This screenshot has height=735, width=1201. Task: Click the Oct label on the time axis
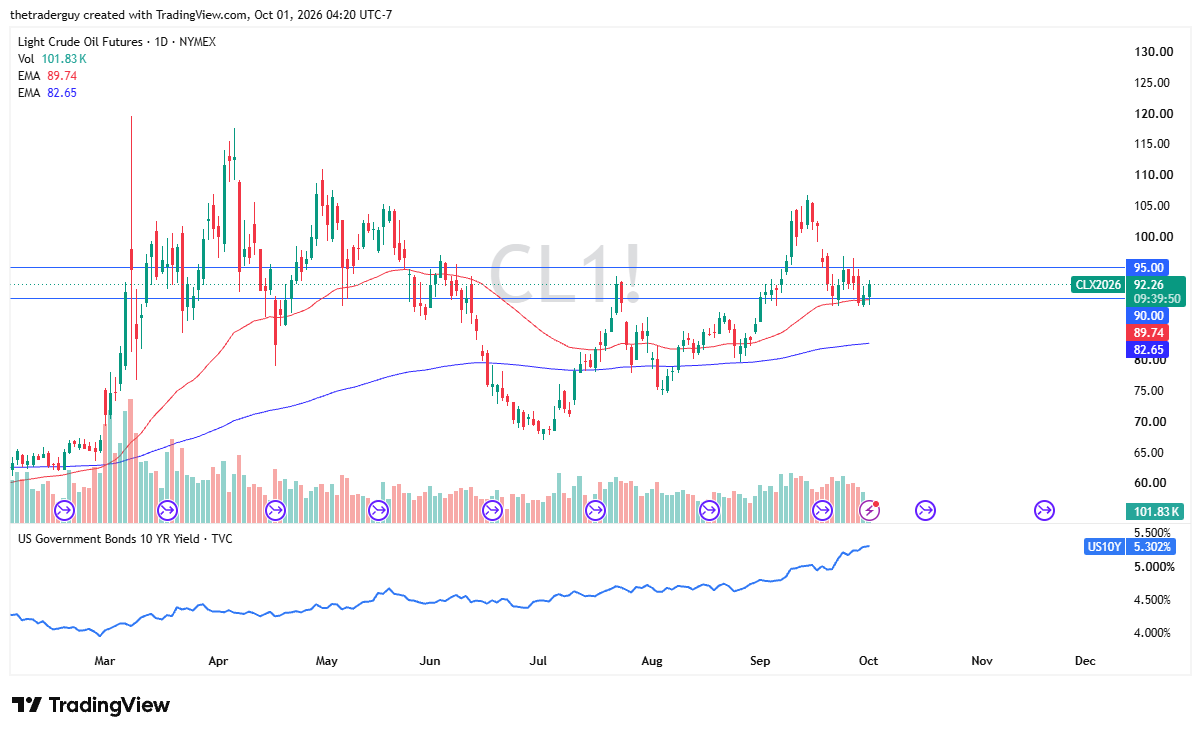click(x=869, y=661)
